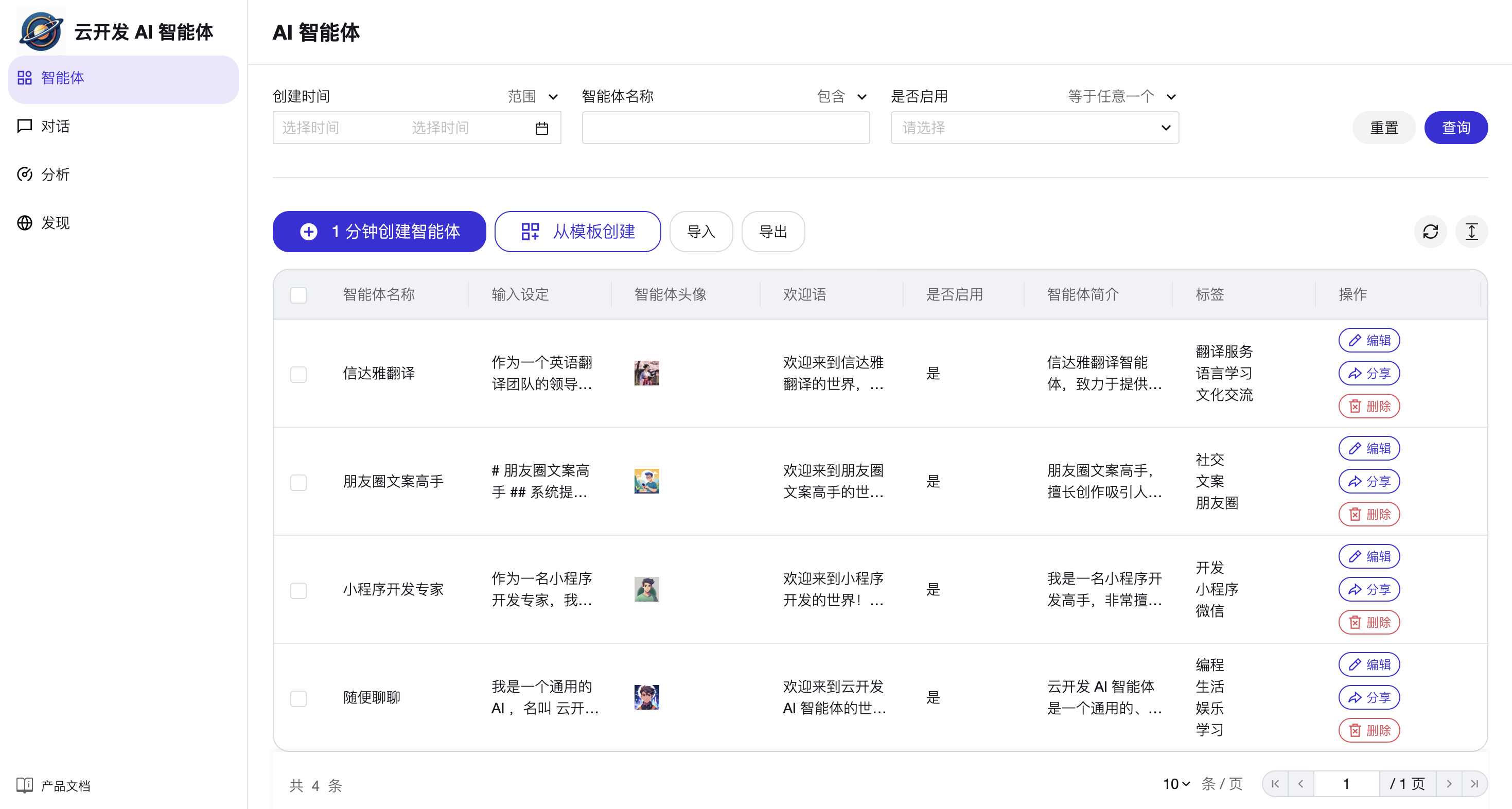Click the 查询 search button
The image size is (1512, 809).
coord(1455,128)
